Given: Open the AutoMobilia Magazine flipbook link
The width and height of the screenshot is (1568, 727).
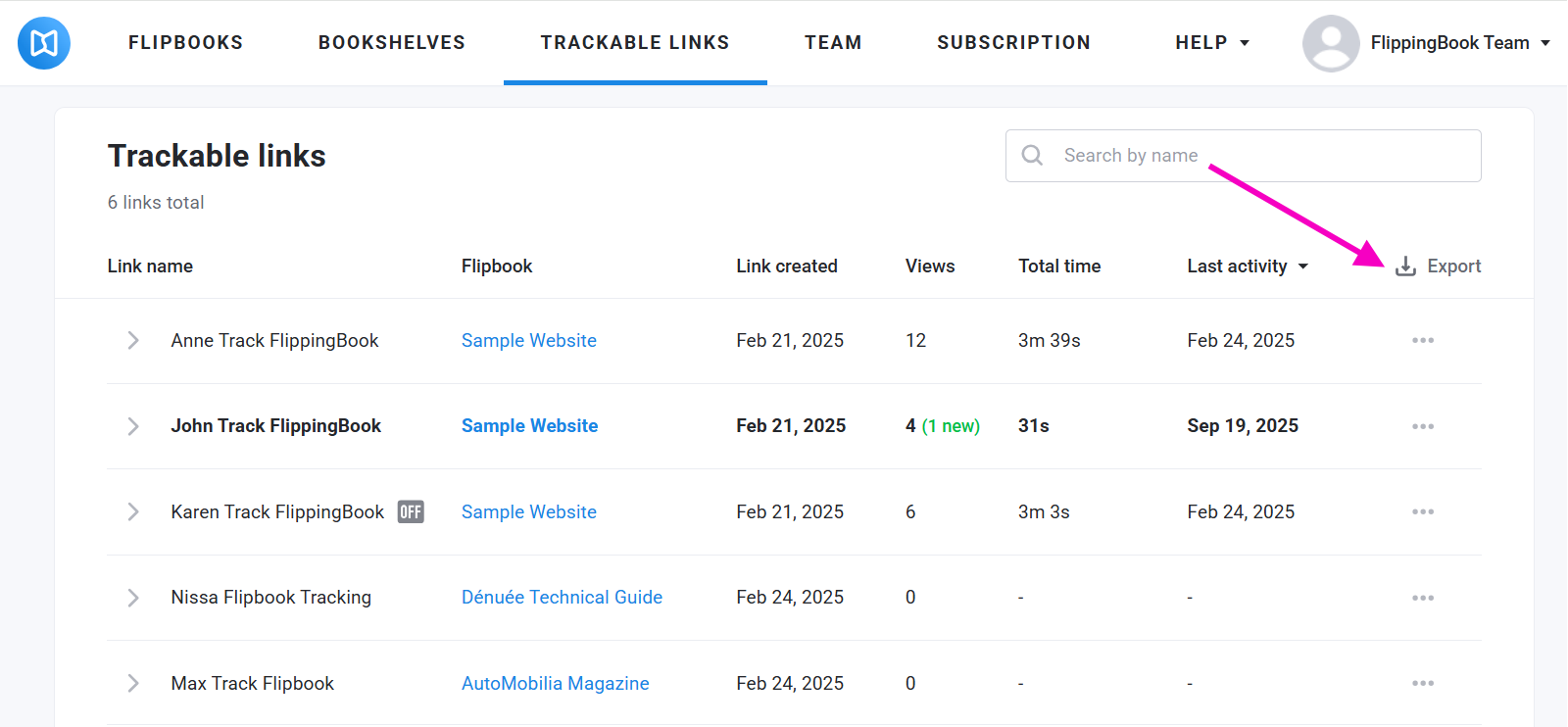Looking at the screenshot, I should (555, 683).
